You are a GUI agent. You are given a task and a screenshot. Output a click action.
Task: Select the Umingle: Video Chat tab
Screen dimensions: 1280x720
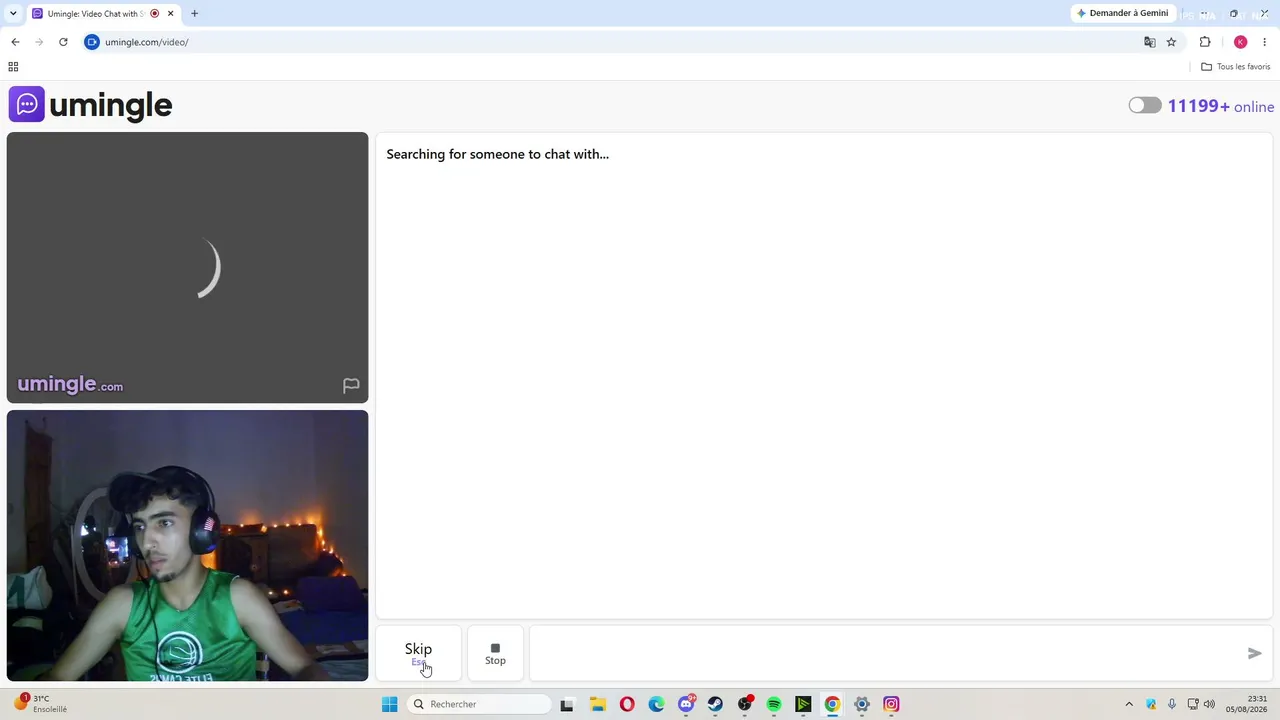coord(103,13)
